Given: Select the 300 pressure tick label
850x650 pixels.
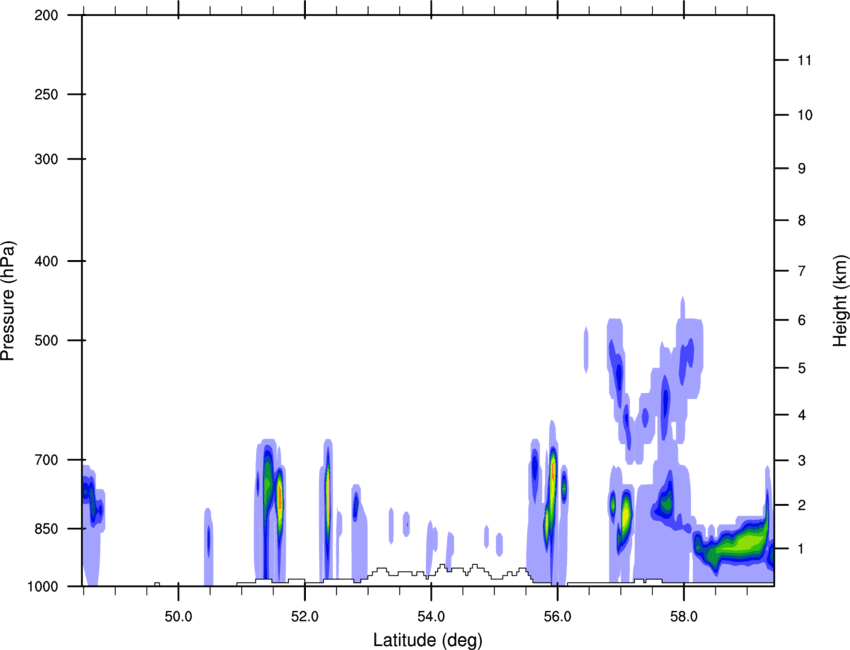Looking at the screenshot, I should click(47, 159).
